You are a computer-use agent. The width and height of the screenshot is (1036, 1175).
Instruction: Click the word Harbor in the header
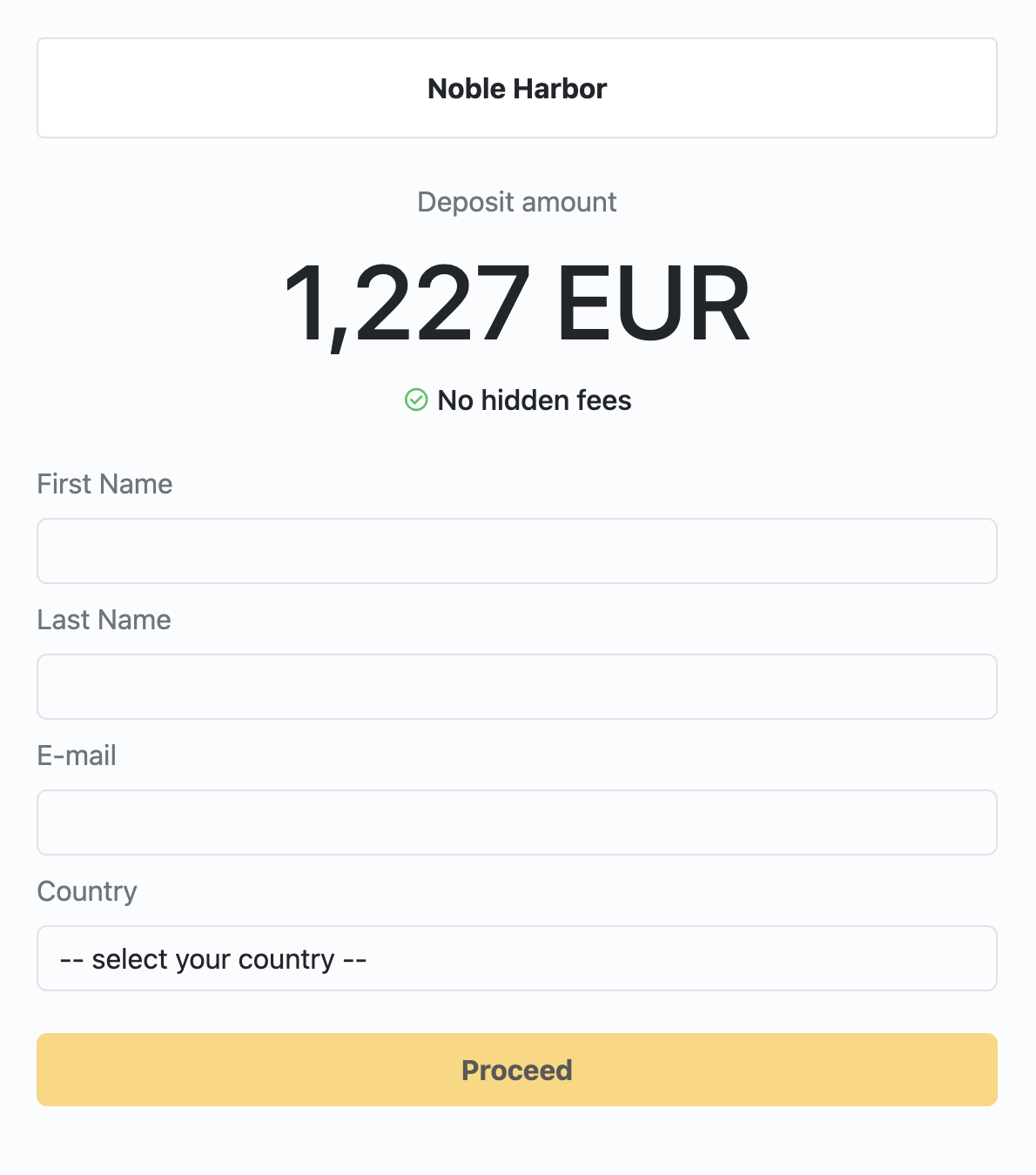560,89
